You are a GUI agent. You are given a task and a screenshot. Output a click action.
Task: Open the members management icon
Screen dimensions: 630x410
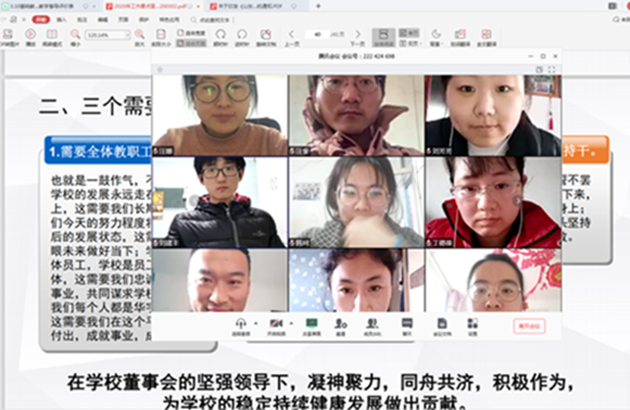coord(372,323)
